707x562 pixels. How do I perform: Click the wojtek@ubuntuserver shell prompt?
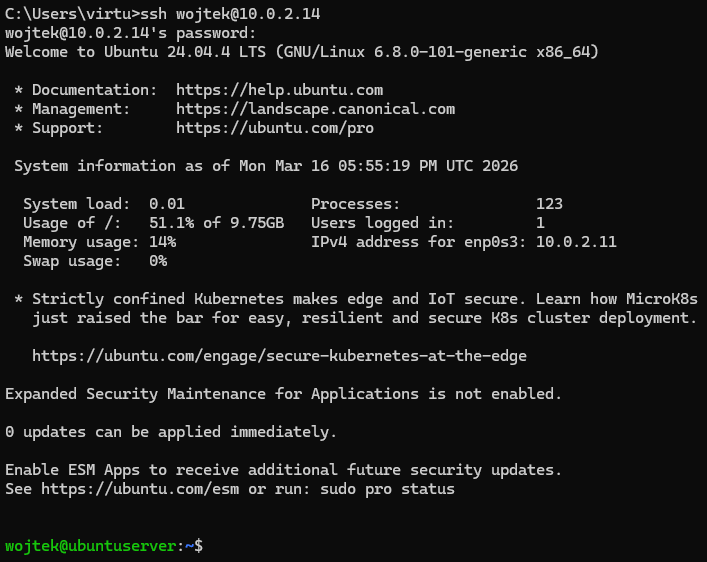(x=104, y=546)
